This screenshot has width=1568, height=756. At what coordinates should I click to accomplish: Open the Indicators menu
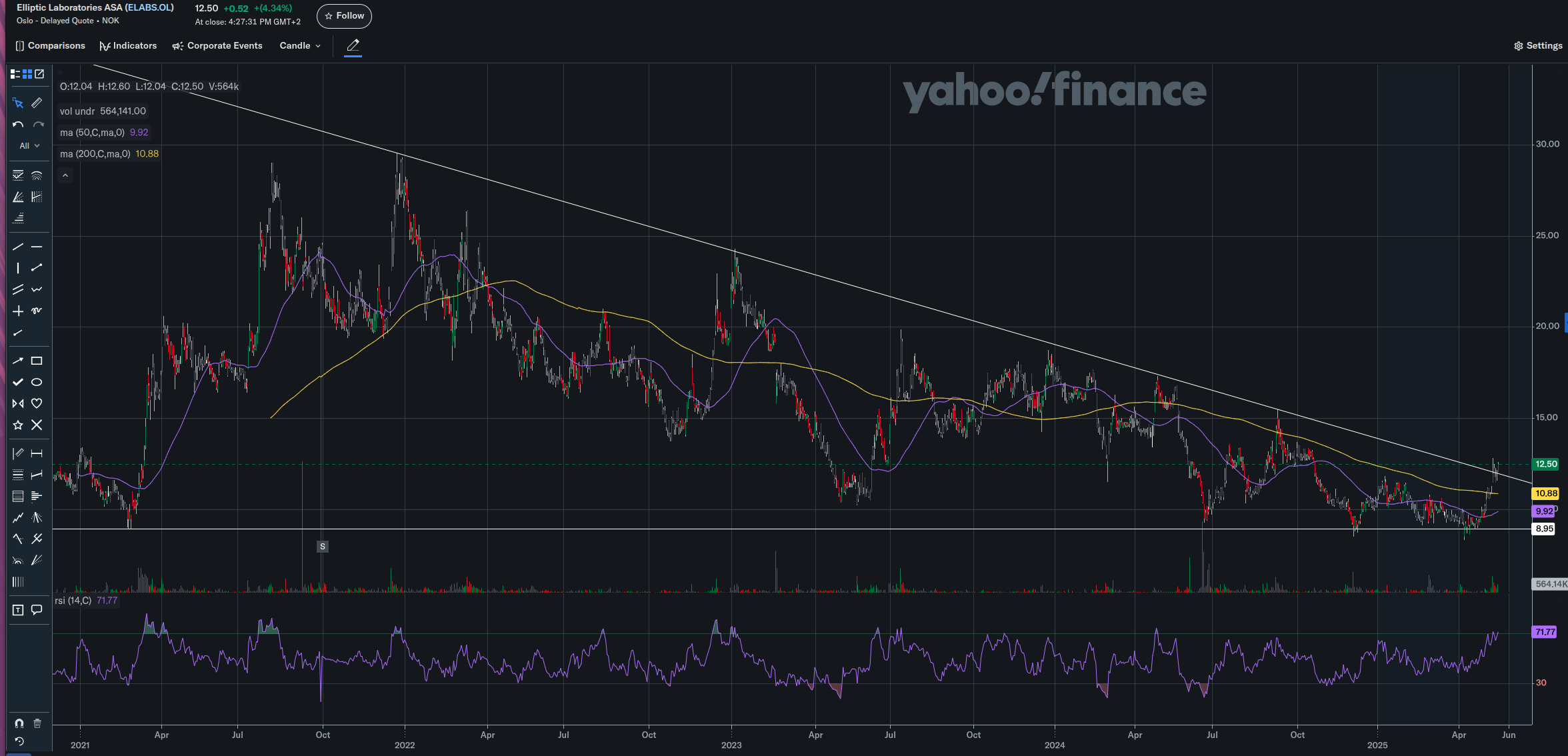128,45
